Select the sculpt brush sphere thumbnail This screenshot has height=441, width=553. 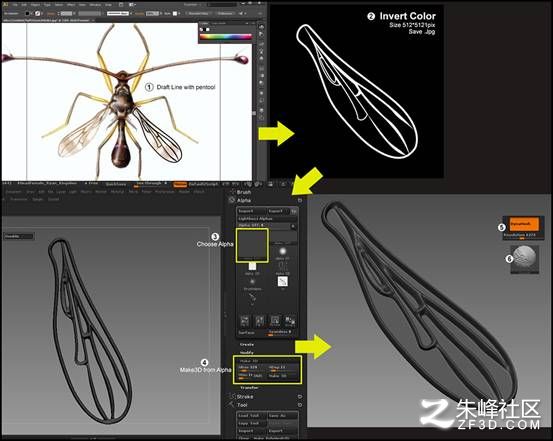[524, 259]
